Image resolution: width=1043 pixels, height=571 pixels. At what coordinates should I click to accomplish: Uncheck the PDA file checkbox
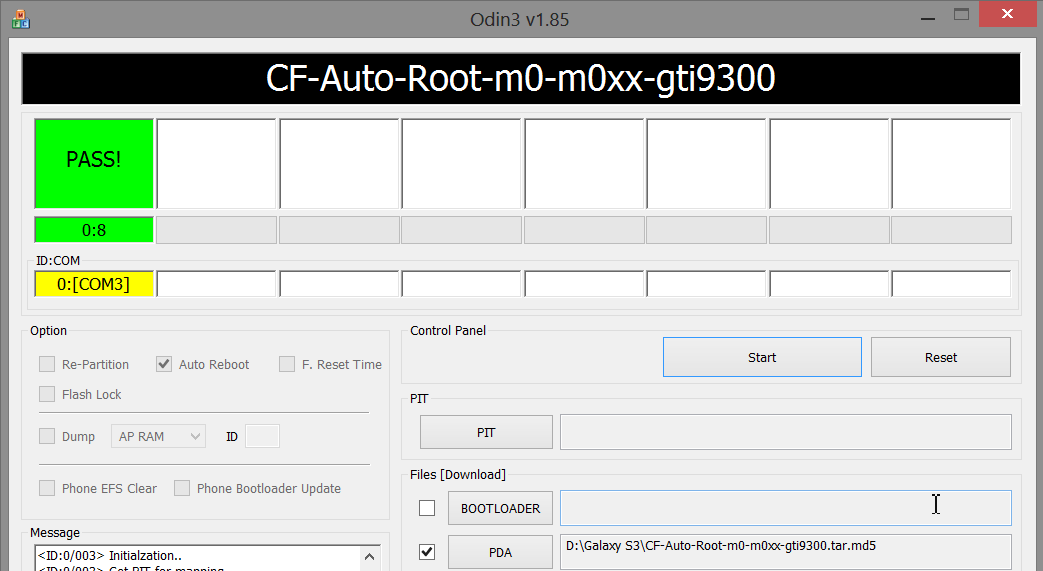pyautogui.click(x=427, y=552)
